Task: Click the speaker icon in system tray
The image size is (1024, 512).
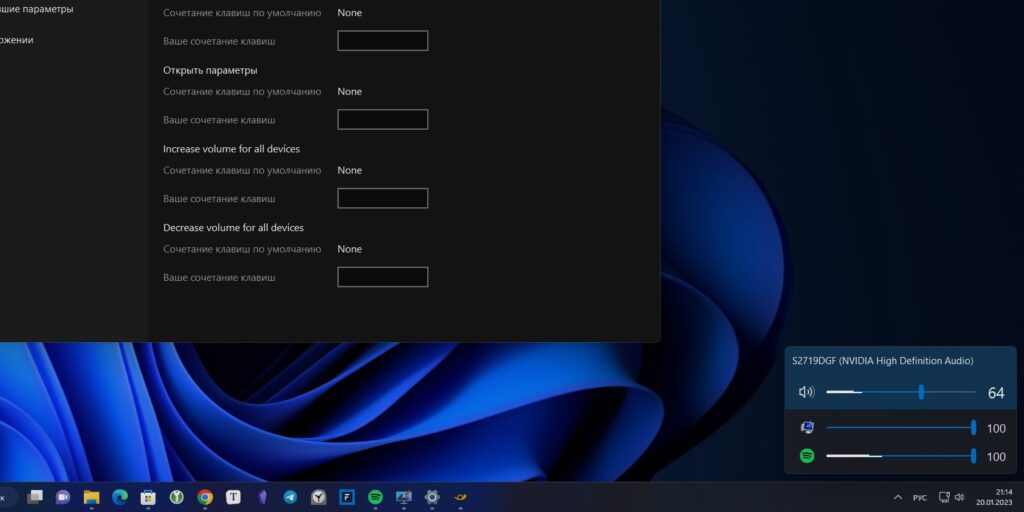Action: [x=959, y=497]
